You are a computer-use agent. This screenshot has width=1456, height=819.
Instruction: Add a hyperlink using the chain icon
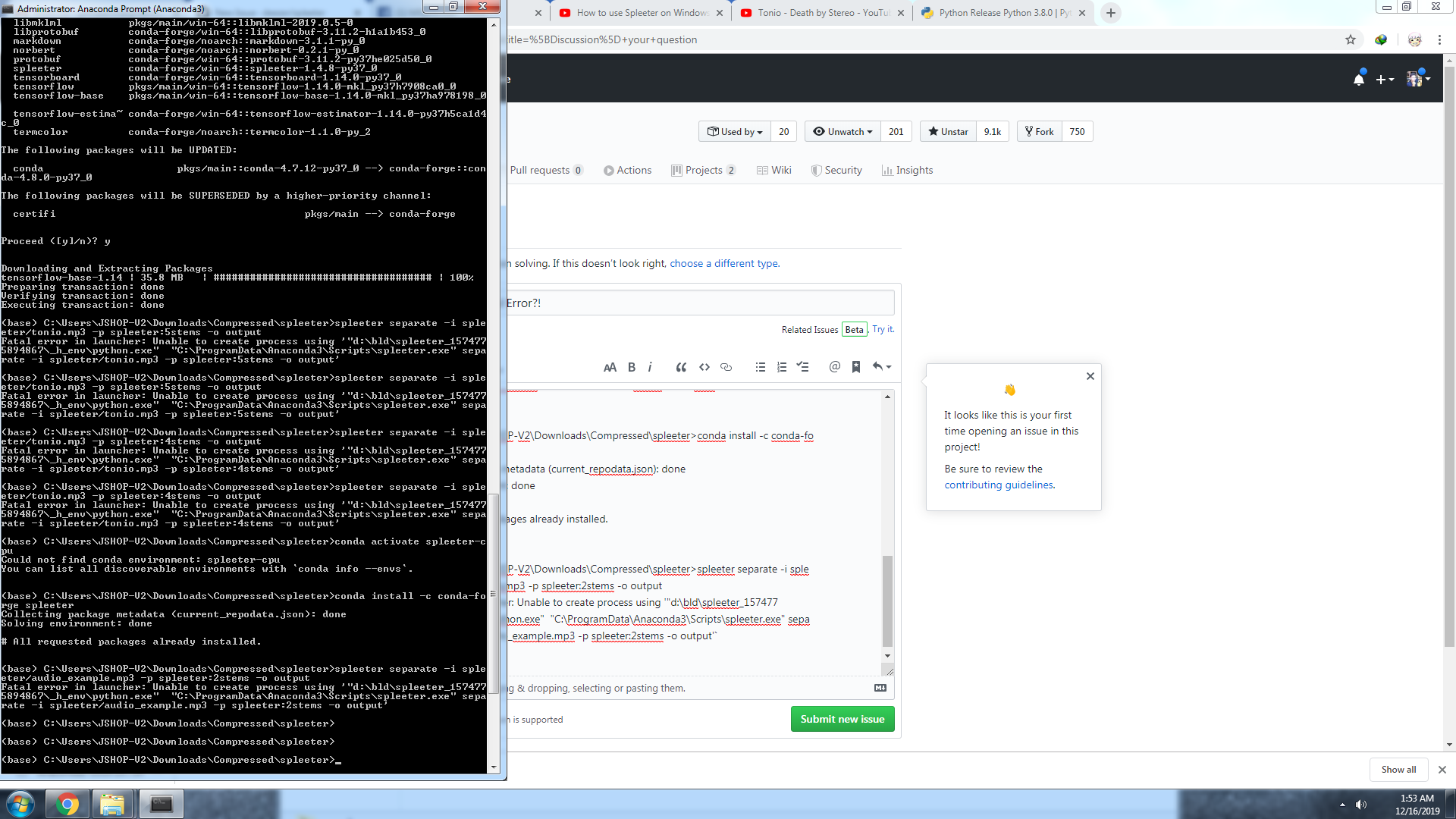coord(726,367)
